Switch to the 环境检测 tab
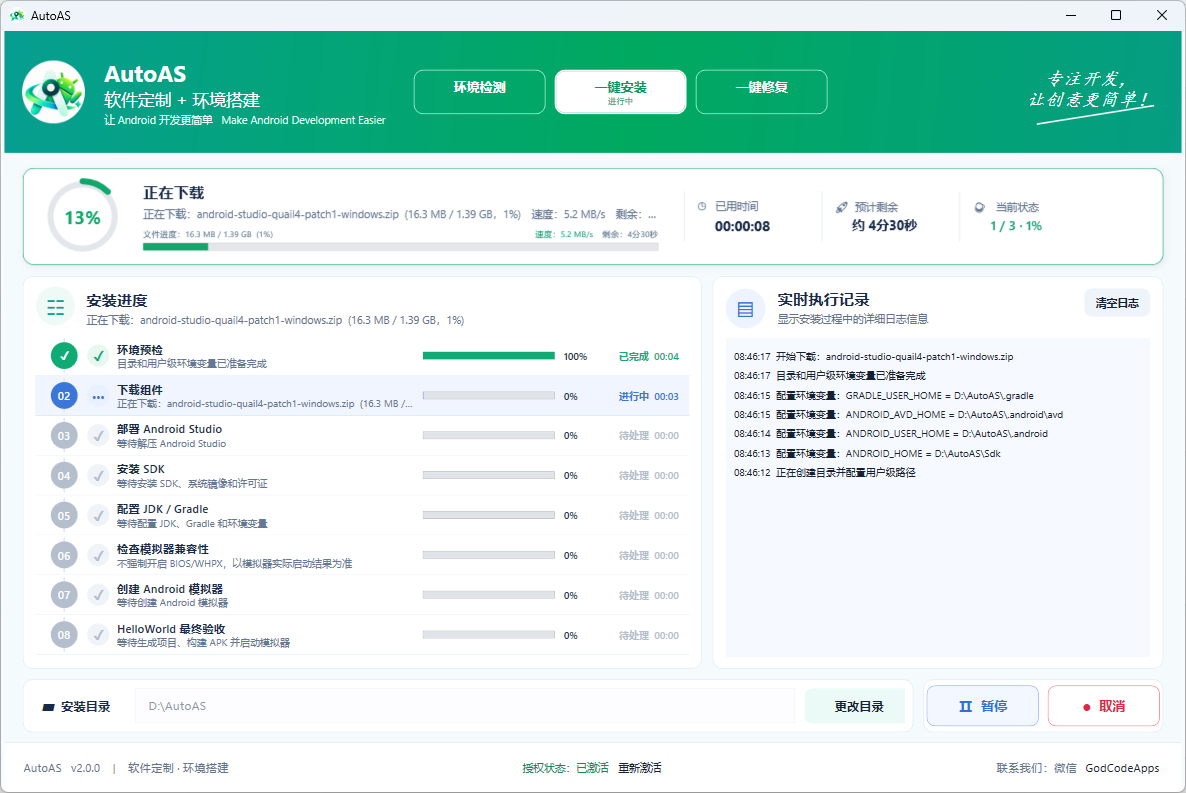Image resolution: width=1186 pixels, height=793 pixels. point(480,92)
